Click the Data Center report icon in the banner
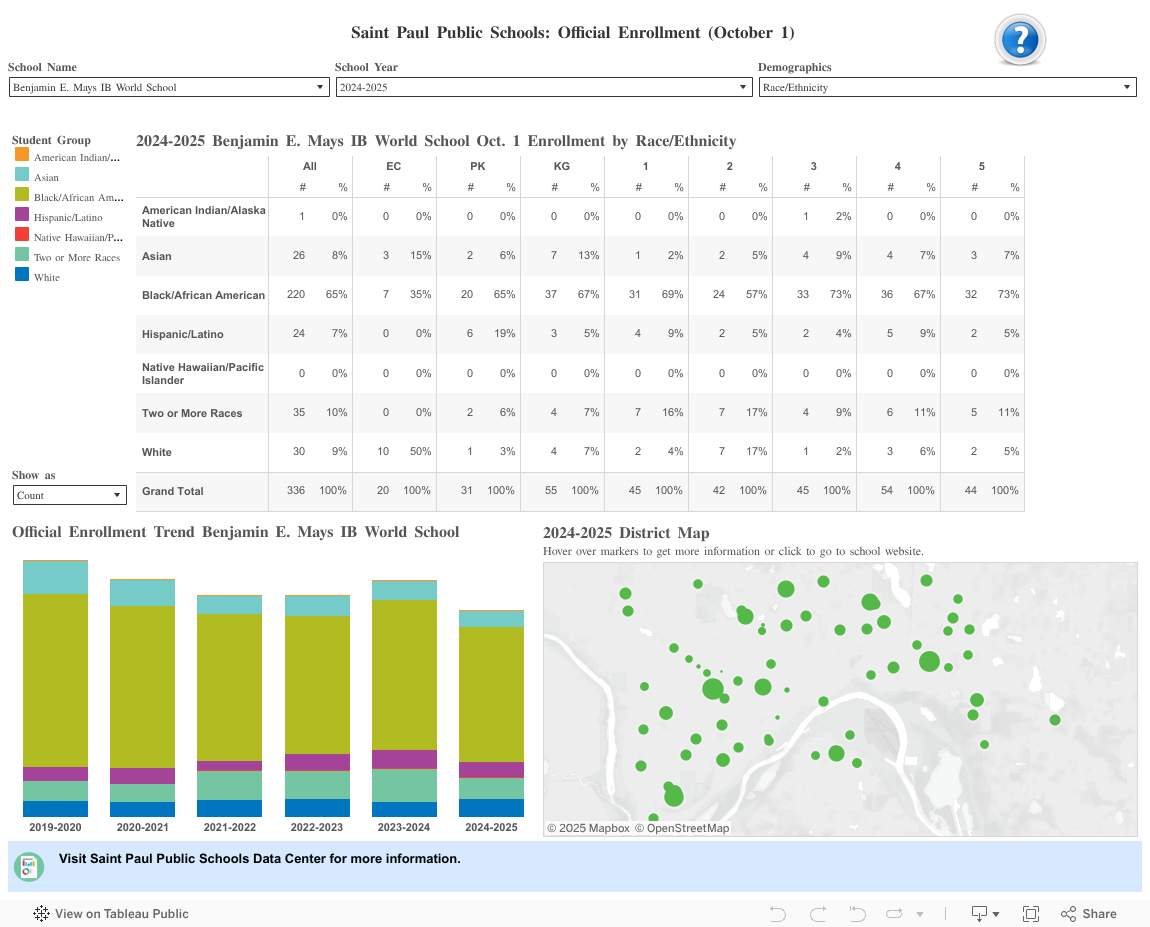This screenshot has height=927, width=1150. coord(27,866)
